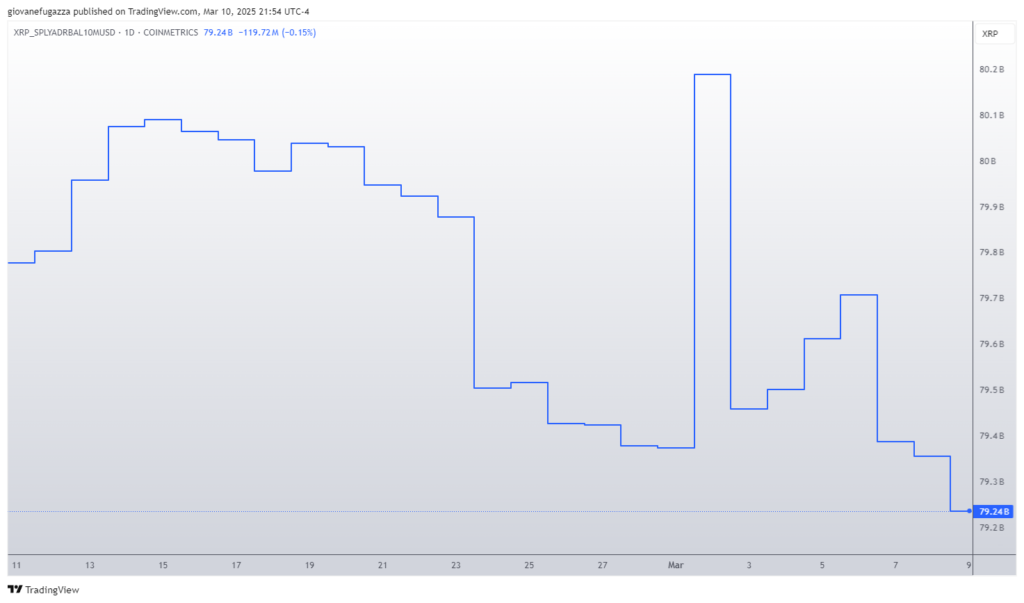Click the 17 date label on the time axis
The image size is (1024, 603).
(236, 565)
